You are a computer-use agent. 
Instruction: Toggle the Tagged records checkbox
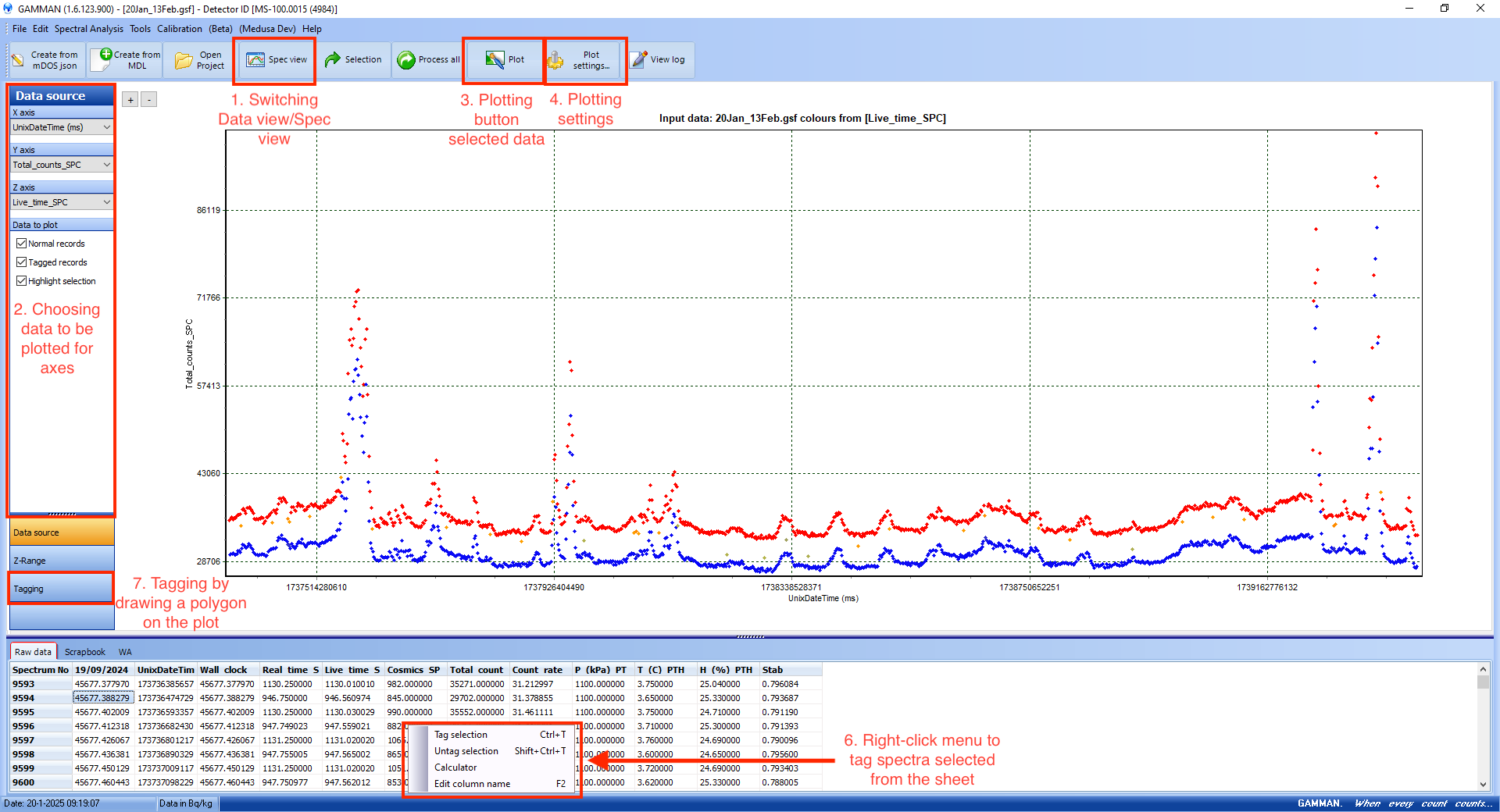22,262
